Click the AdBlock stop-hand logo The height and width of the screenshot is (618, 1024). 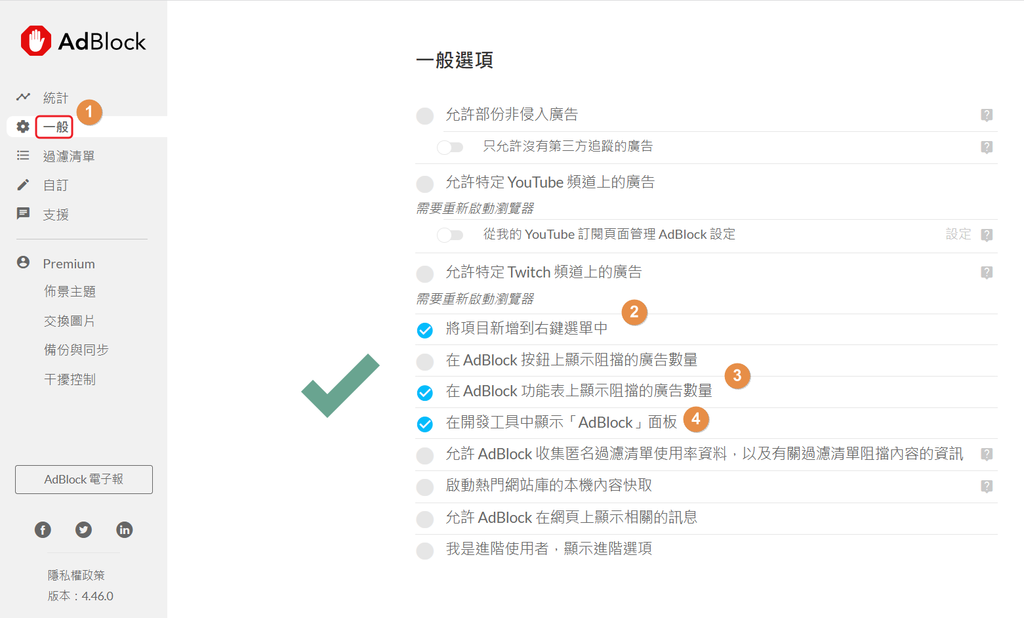35,41
